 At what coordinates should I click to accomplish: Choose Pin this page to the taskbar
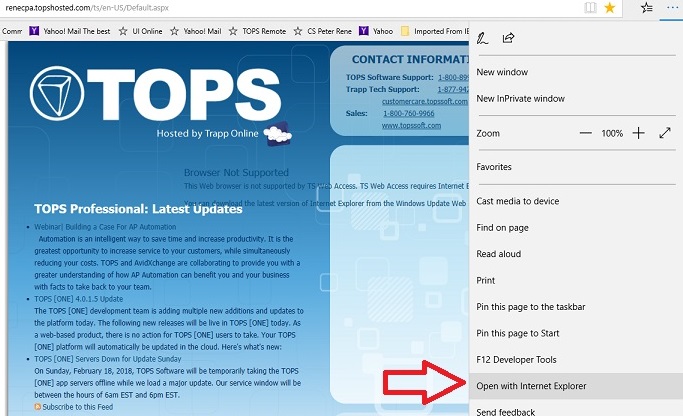[576, 307]
